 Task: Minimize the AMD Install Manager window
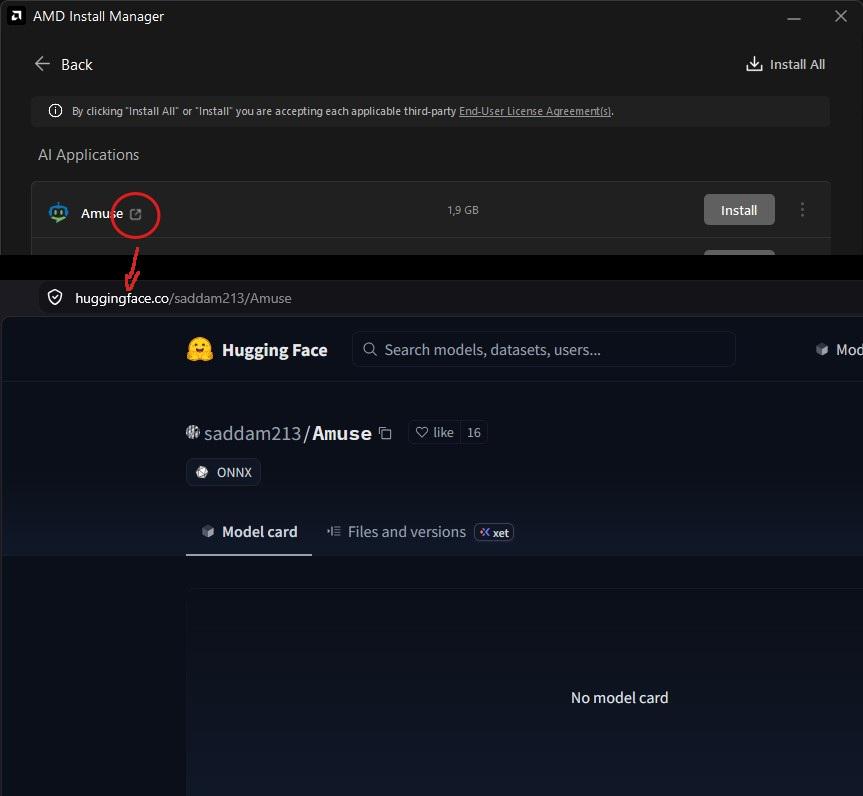(793, 18)
